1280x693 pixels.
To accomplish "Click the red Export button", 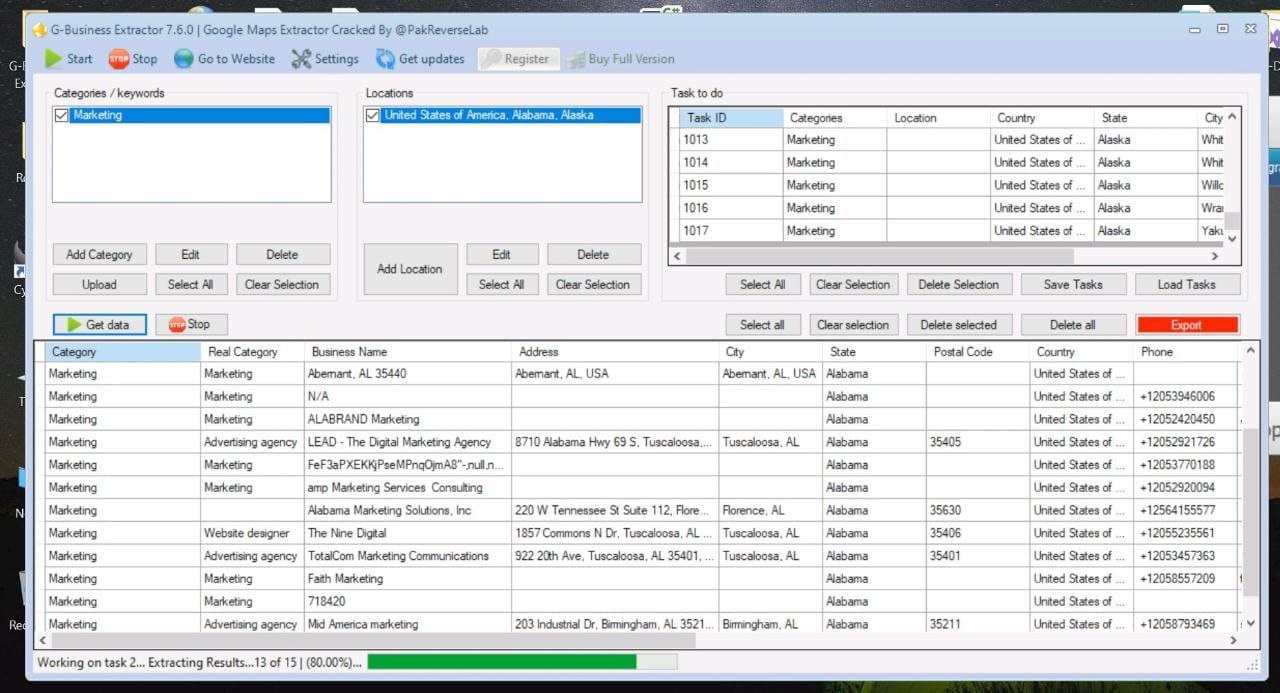I will 1187,325.
